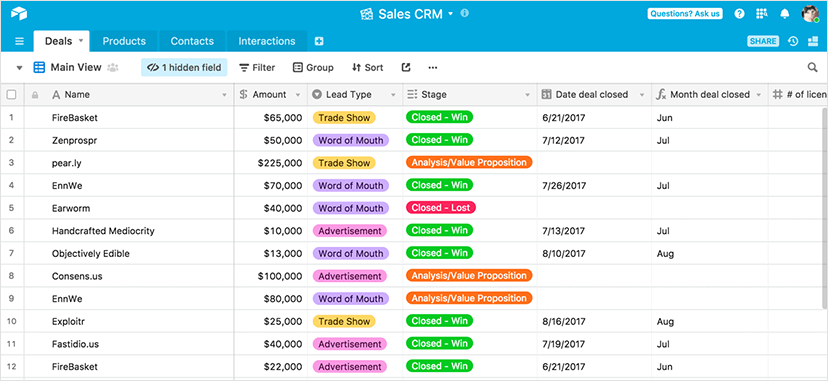Select the 8/10/2017 date cell
Viewport: 828px width, 381px height.
pyautogui.click(x=595, y=254)
